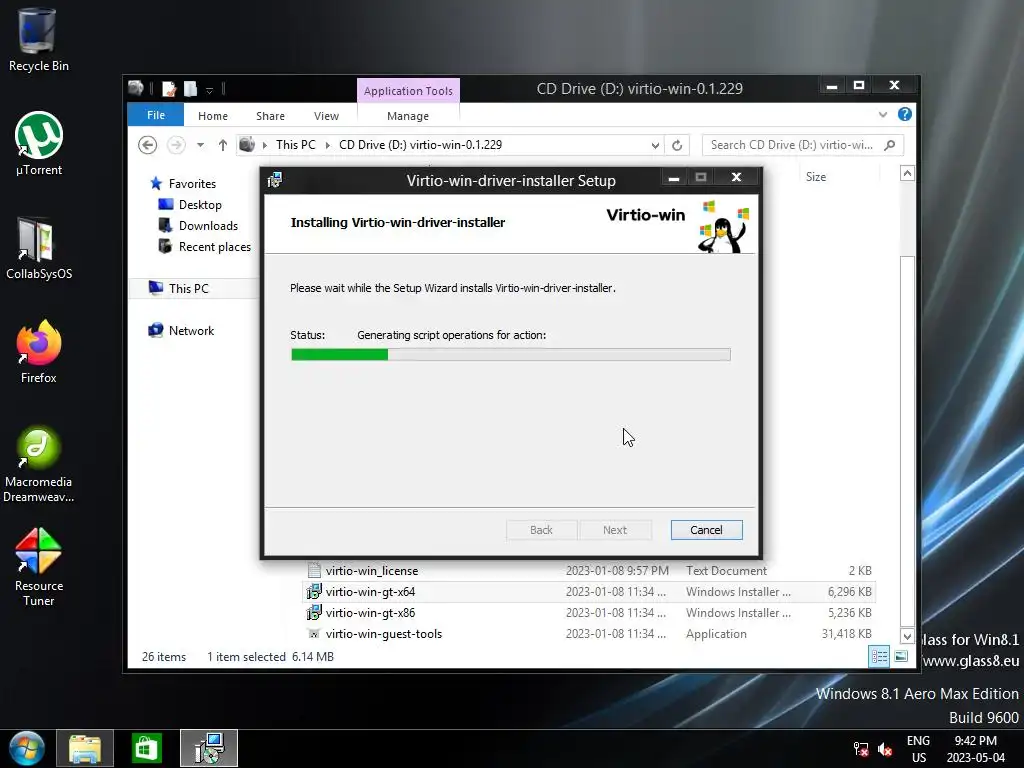
Task: Open Recent places in the navigation pane
Action: (x=215, y=246)
